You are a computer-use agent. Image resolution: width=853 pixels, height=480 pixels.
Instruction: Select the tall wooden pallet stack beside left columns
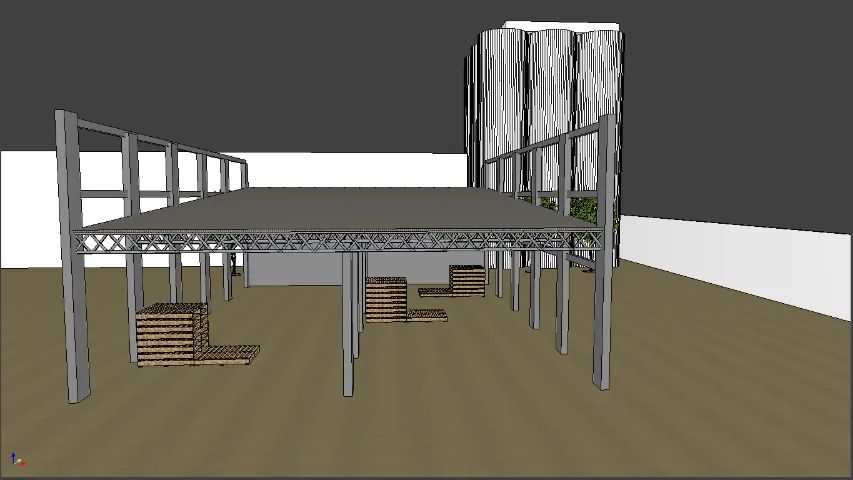pyautogui.click(x=171, y=335)
